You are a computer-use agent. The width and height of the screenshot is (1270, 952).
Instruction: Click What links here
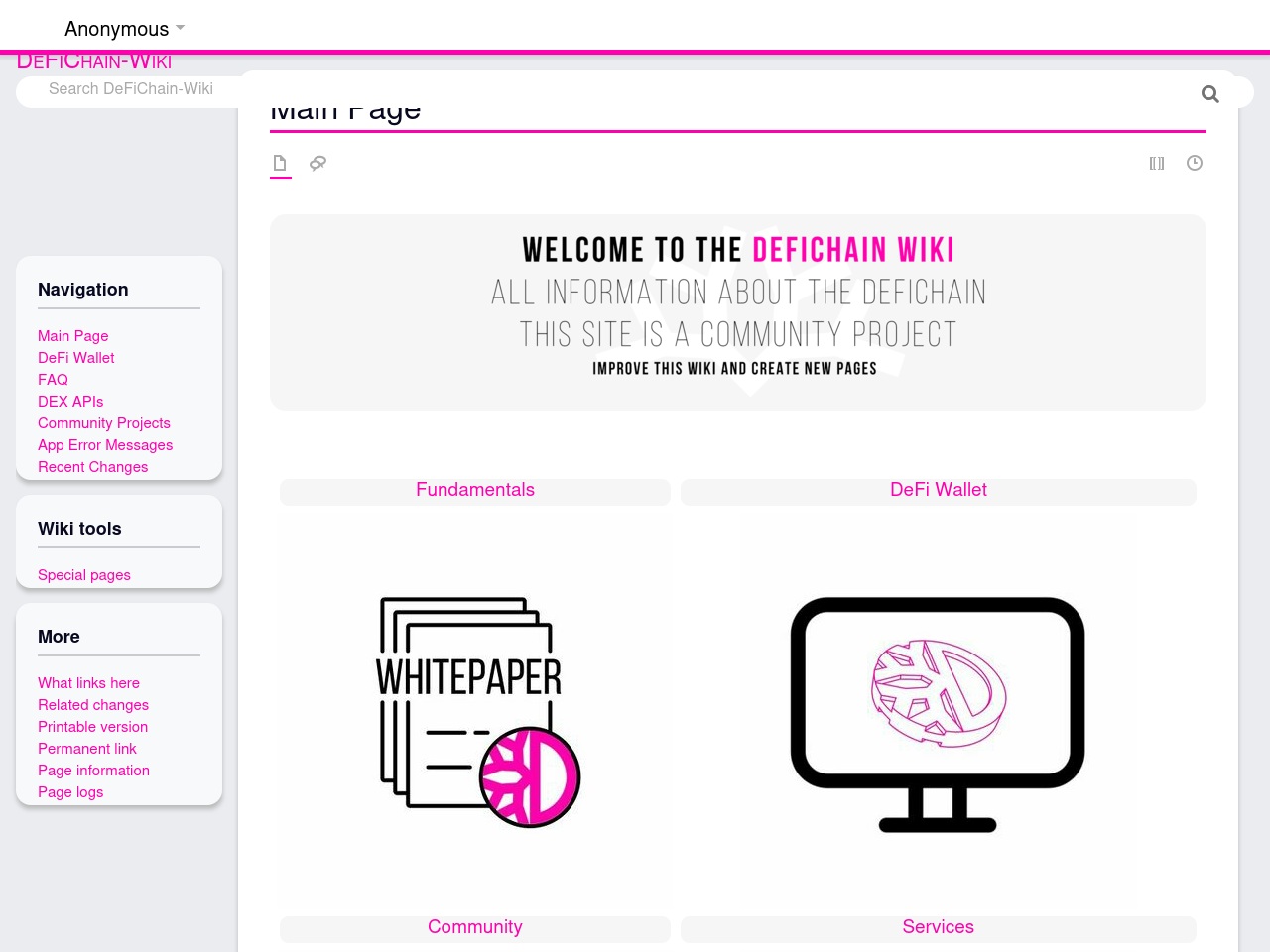click(x=88, y=683)
